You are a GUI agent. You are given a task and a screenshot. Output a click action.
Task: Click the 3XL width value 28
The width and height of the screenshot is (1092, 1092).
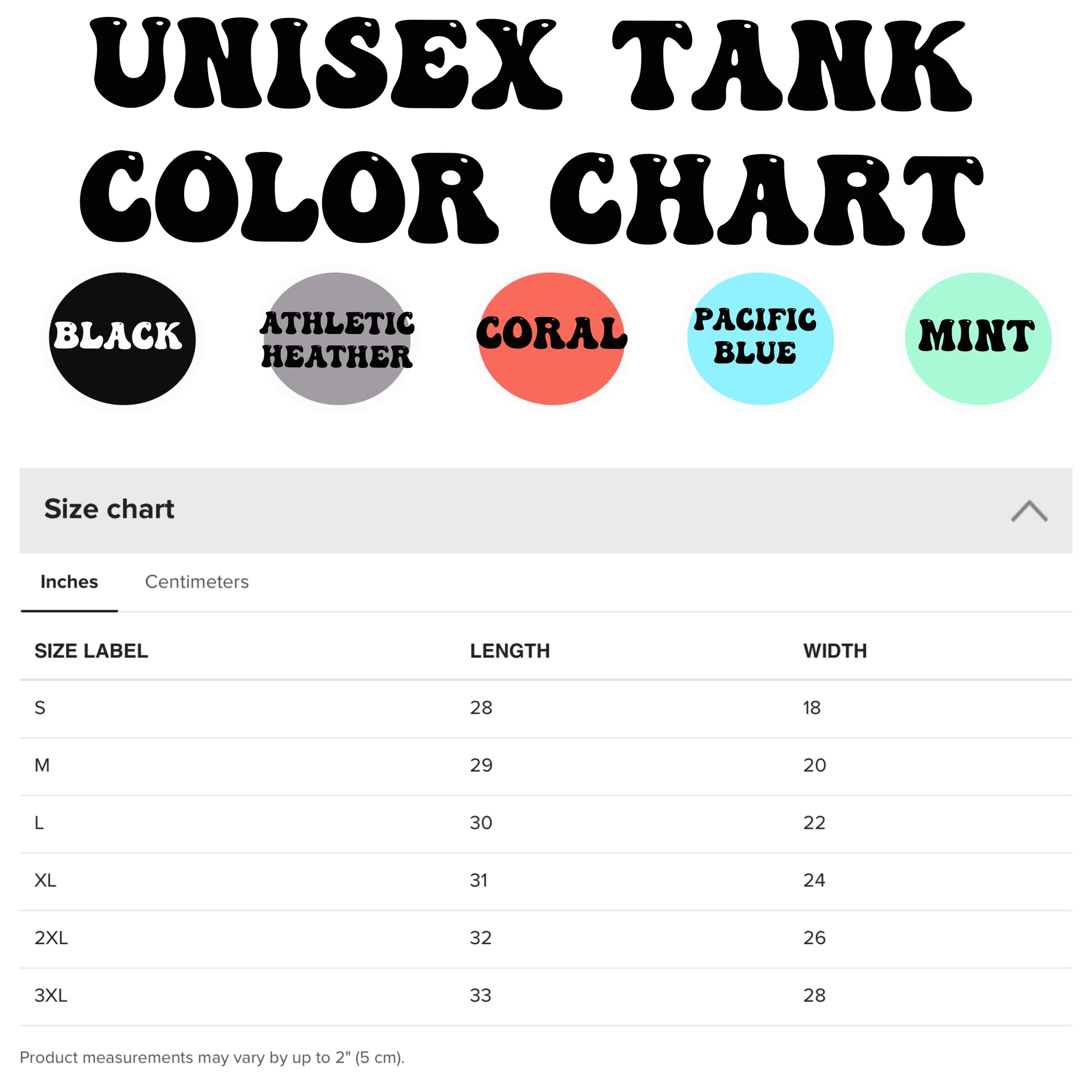coord(814,995)
